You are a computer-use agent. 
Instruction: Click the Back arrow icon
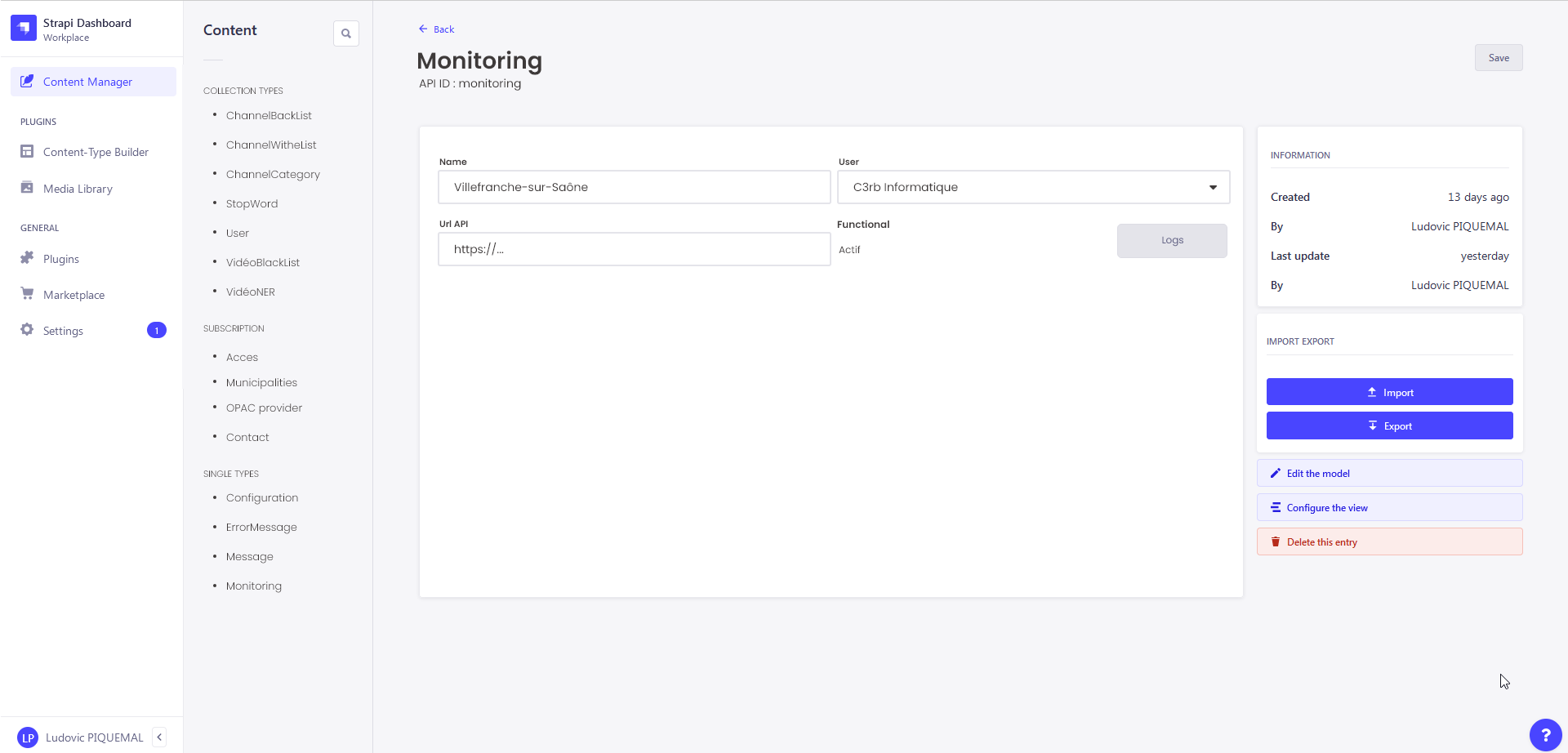423,29
